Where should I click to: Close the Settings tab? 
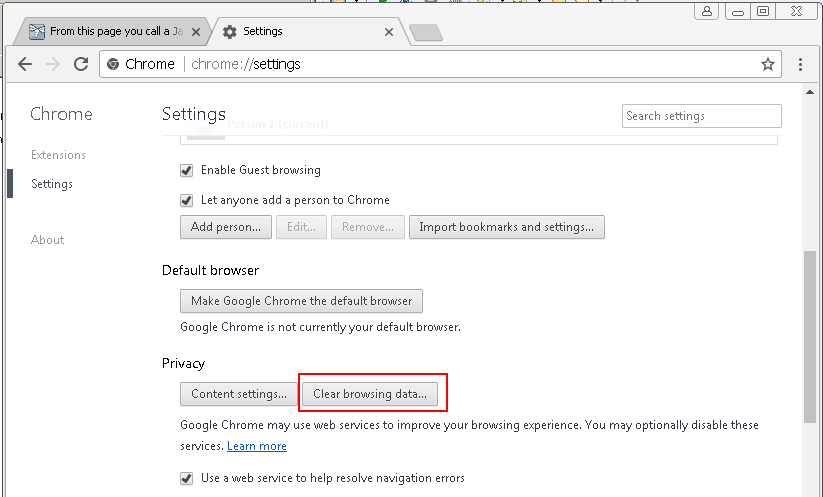pos(389,32)
